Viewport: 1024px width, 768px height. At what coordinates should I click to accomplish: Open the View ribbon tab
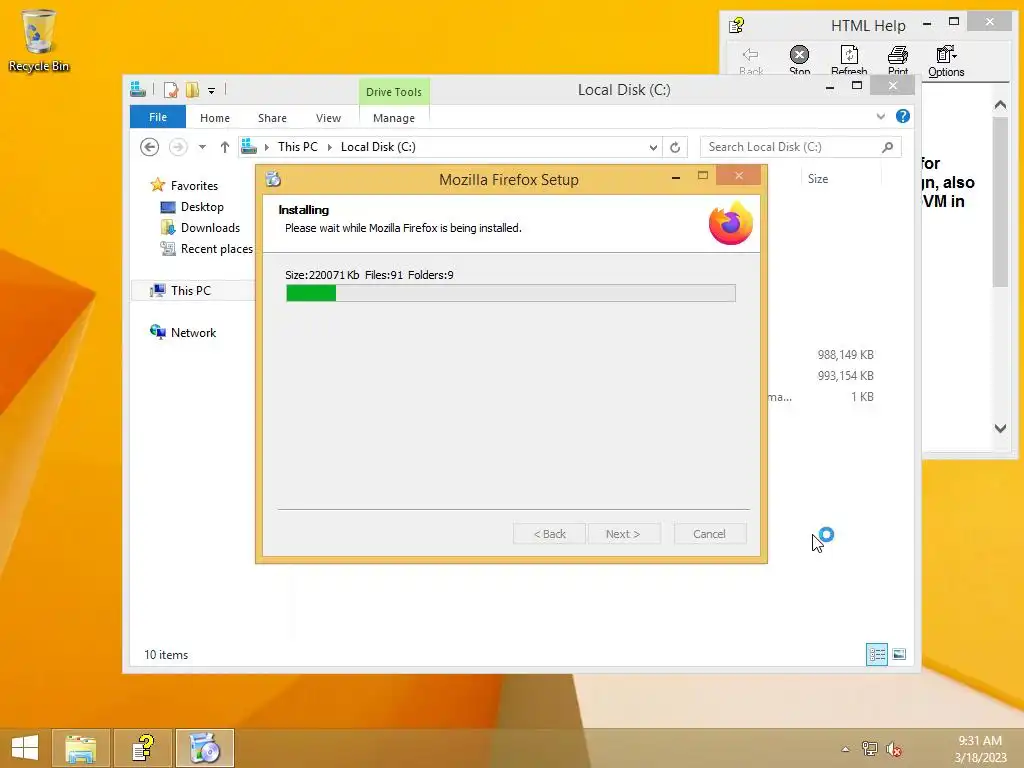pyautogui.click(x=328, y=118)
